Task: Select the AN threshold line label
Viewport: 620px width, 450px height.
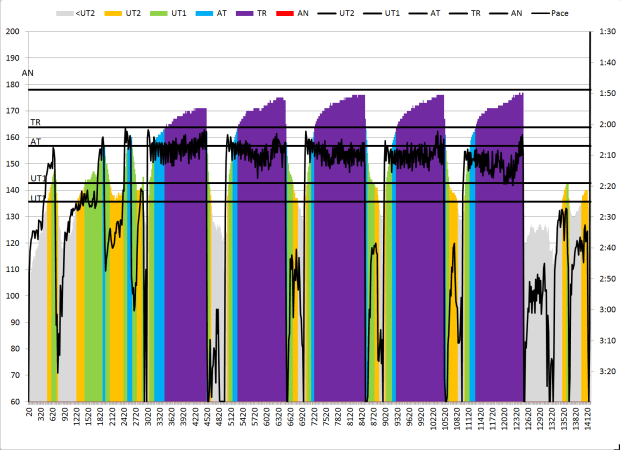Action: click(27, 73)
